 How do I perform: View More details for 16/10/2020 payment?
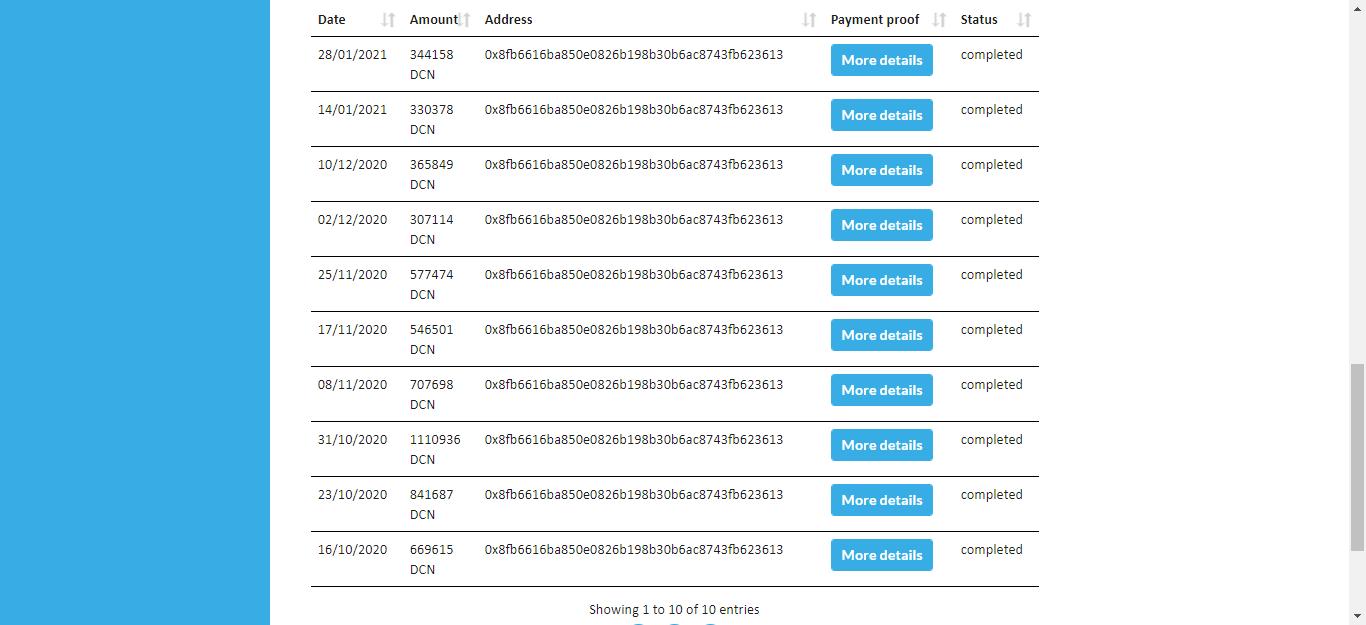[x=882, y=555]
